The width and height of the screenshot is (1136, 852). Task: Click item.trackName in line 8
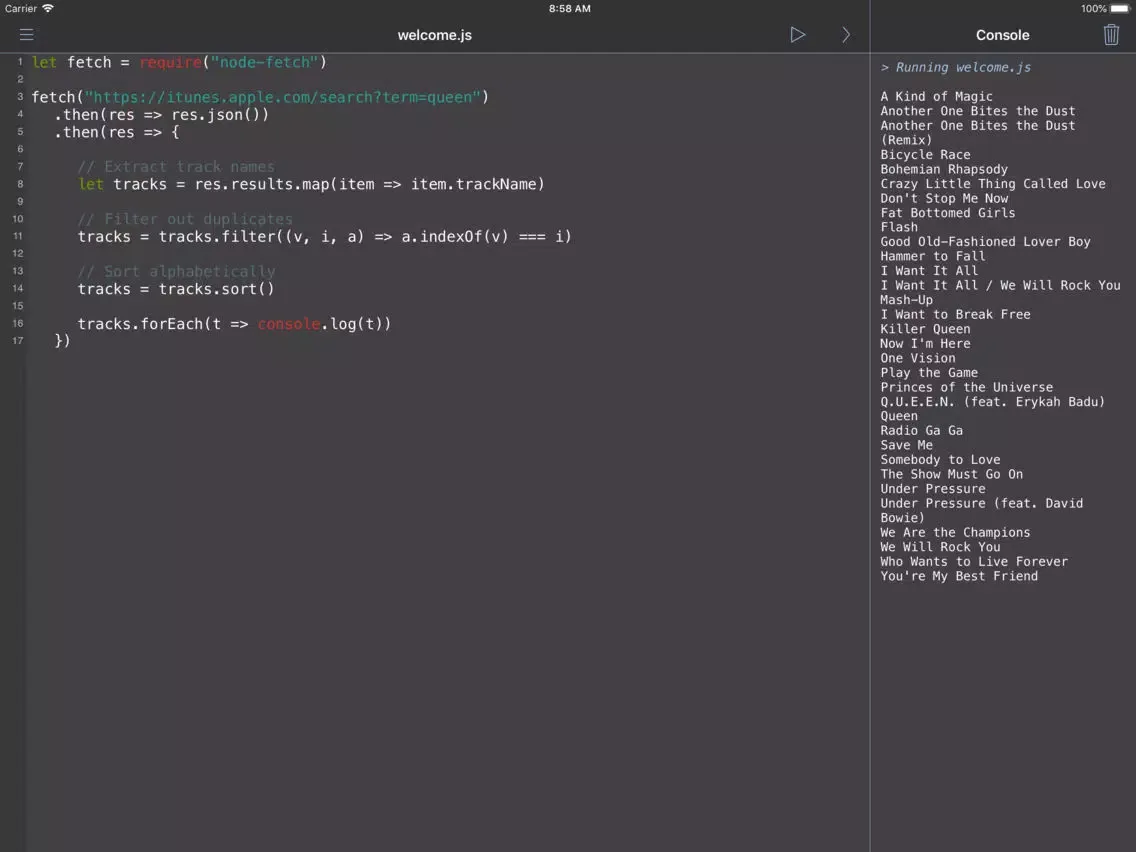click(474, 184)
